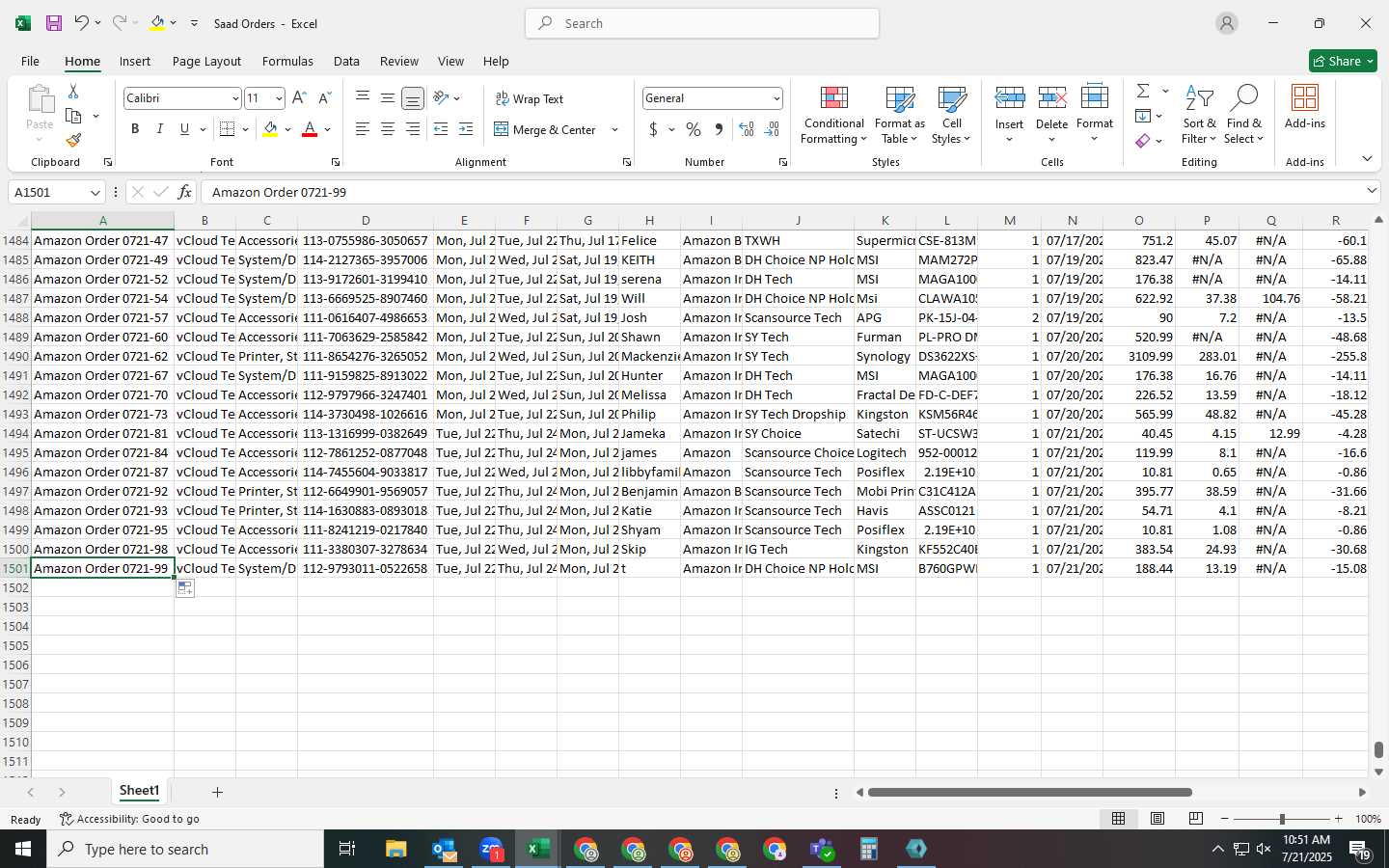The width and height of the screenshot is (1389, 868).
Task: Click Find & Select button
Action: tap(1243, 116)
